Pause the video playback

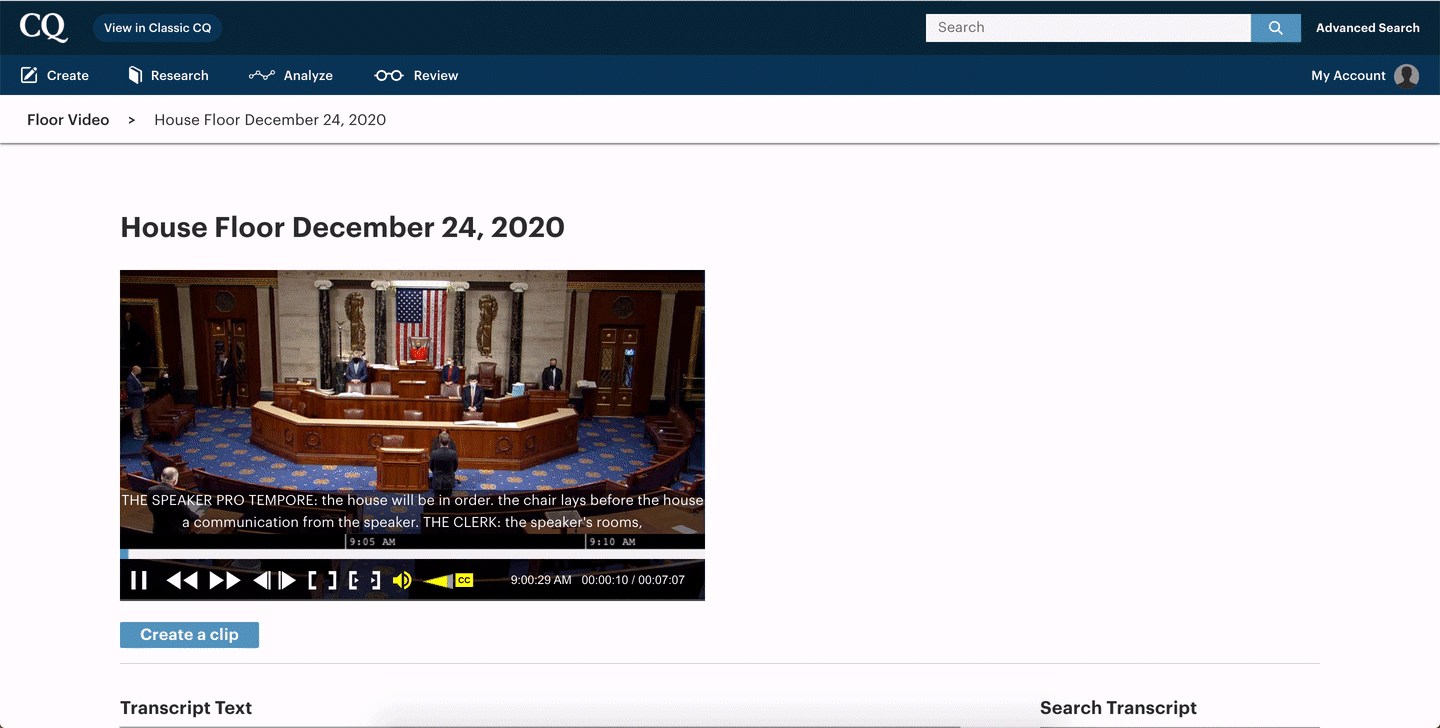(x=139, y=580)
